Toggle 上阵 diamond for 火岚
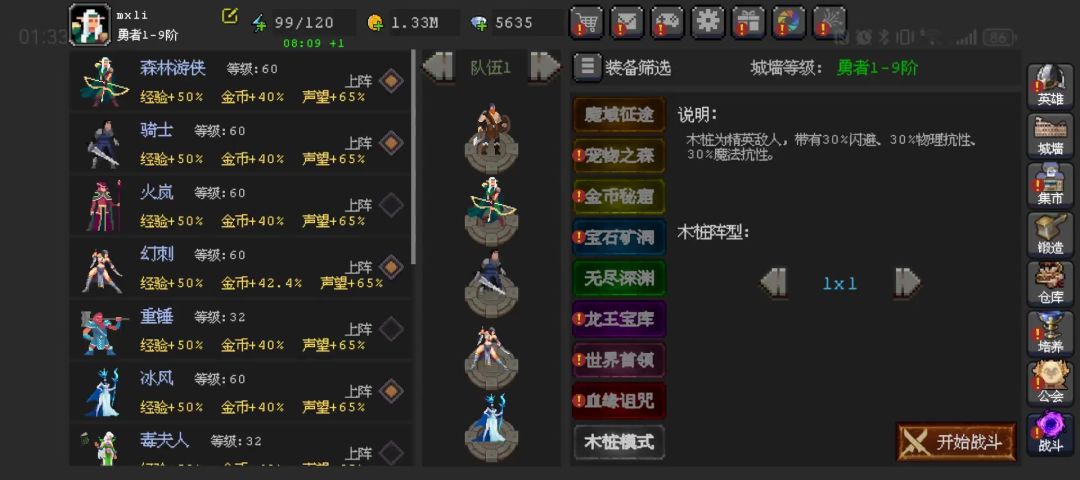The height and width of the screenshot is (480, 1080). pos(391,205)
